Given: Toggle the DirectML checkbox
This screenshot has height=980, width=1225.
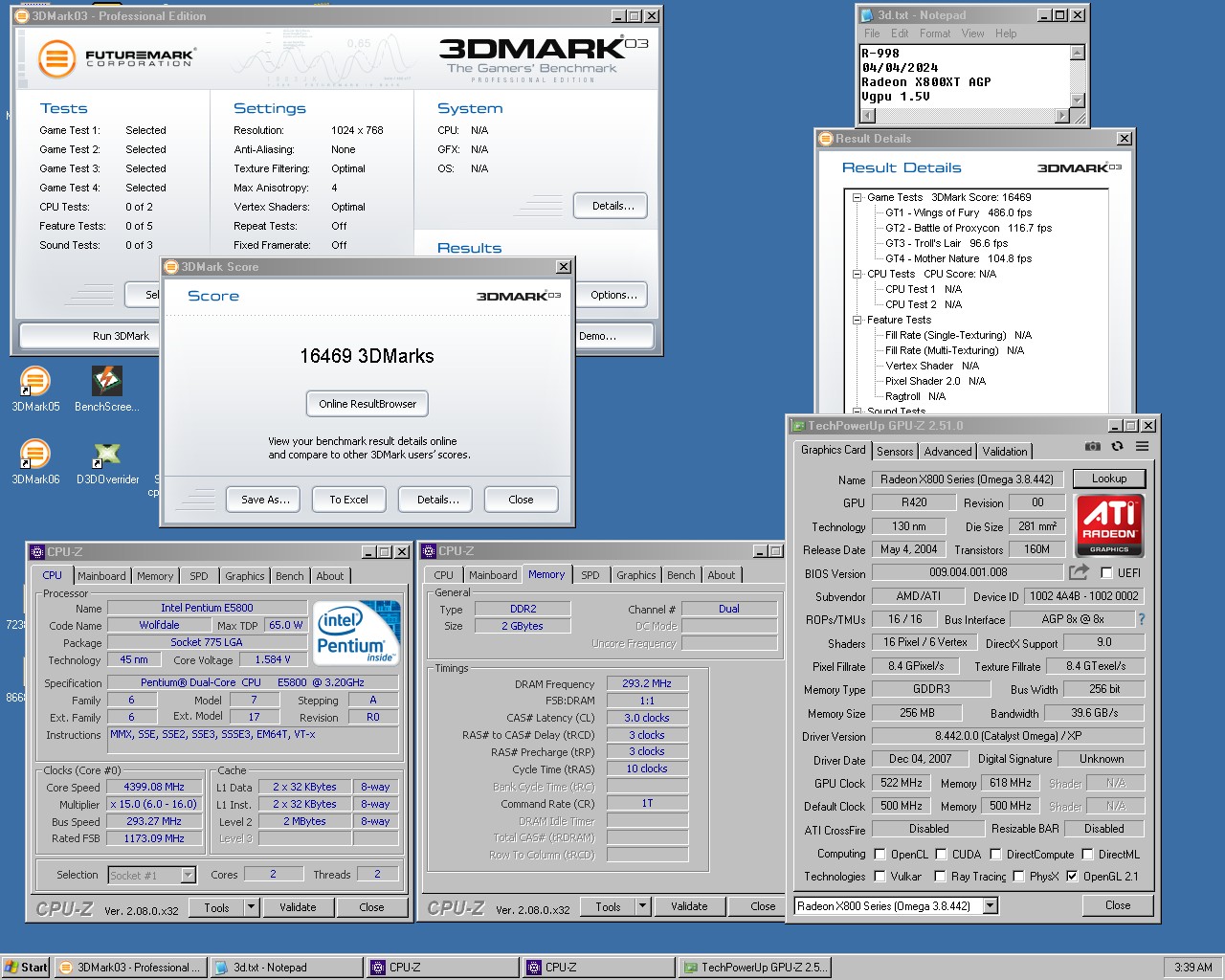Looking at the screenshot, I should coord(1087,855).
